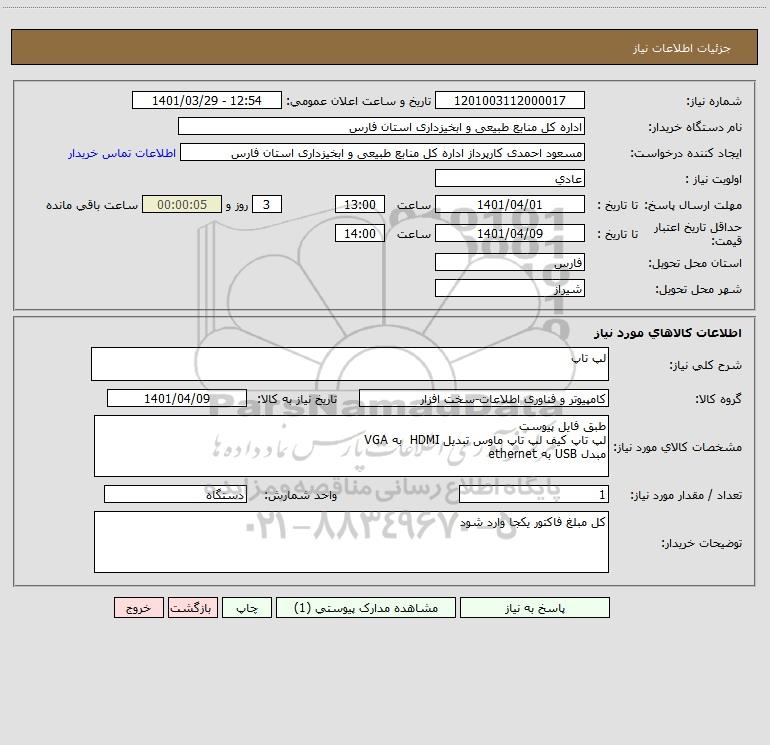
Task: Click the buyer notes text area
Action: coord(351,542)
